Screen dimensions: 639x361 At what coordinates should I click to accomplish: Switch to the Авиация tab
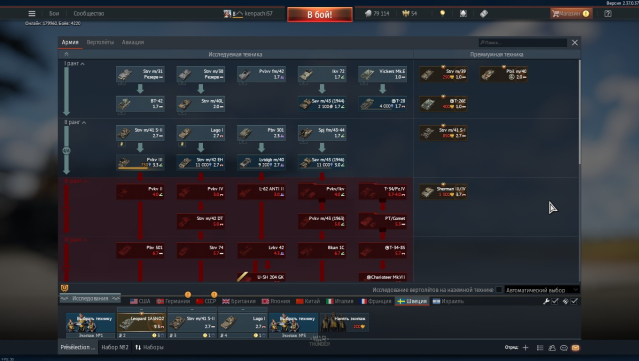click(133, 42)
